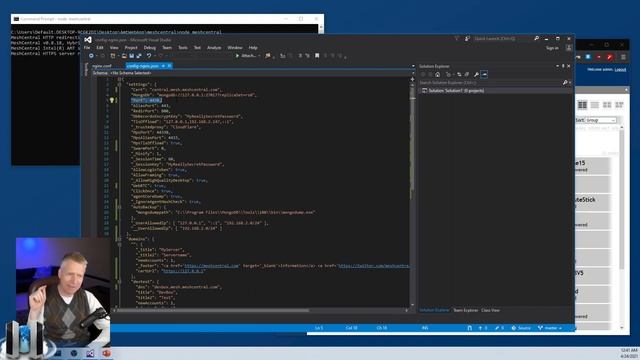Open the Test menu
Viewport: 640px width, 360px height.
197,48
